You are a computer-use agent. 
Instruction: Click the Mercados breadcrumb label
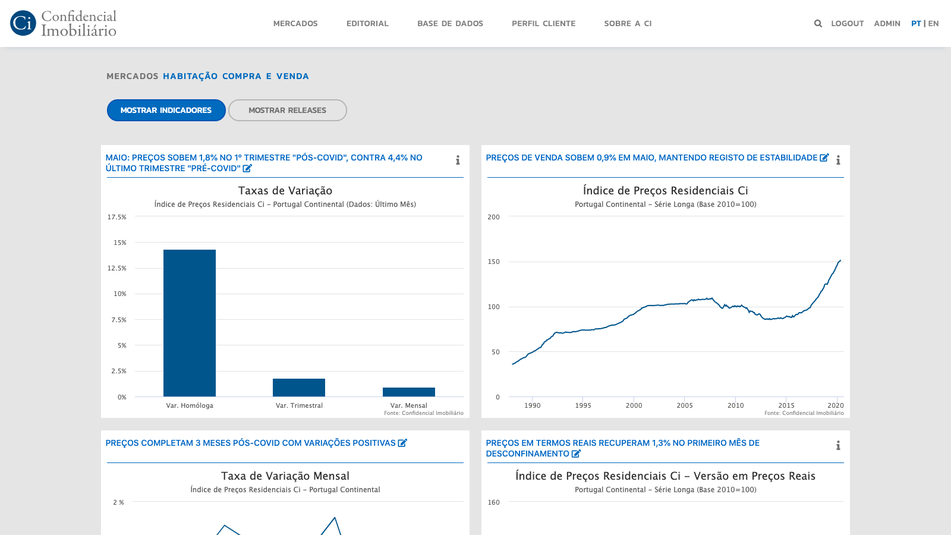[x=132, y=76]
